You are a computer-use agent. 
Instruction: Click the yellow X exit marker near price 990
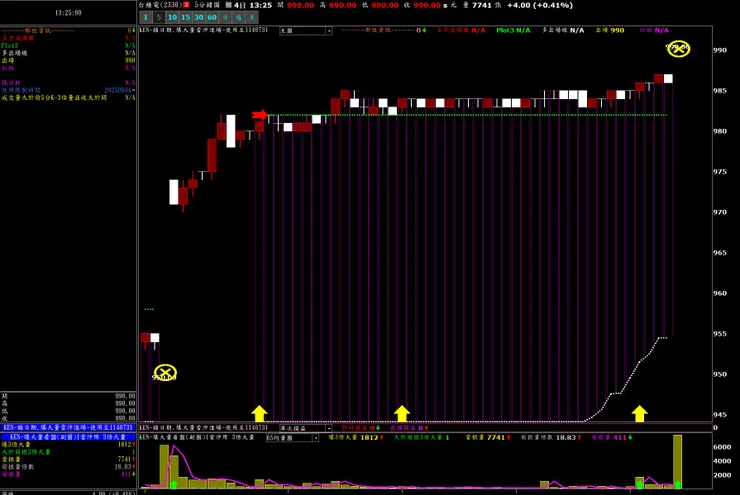[679, 49]
